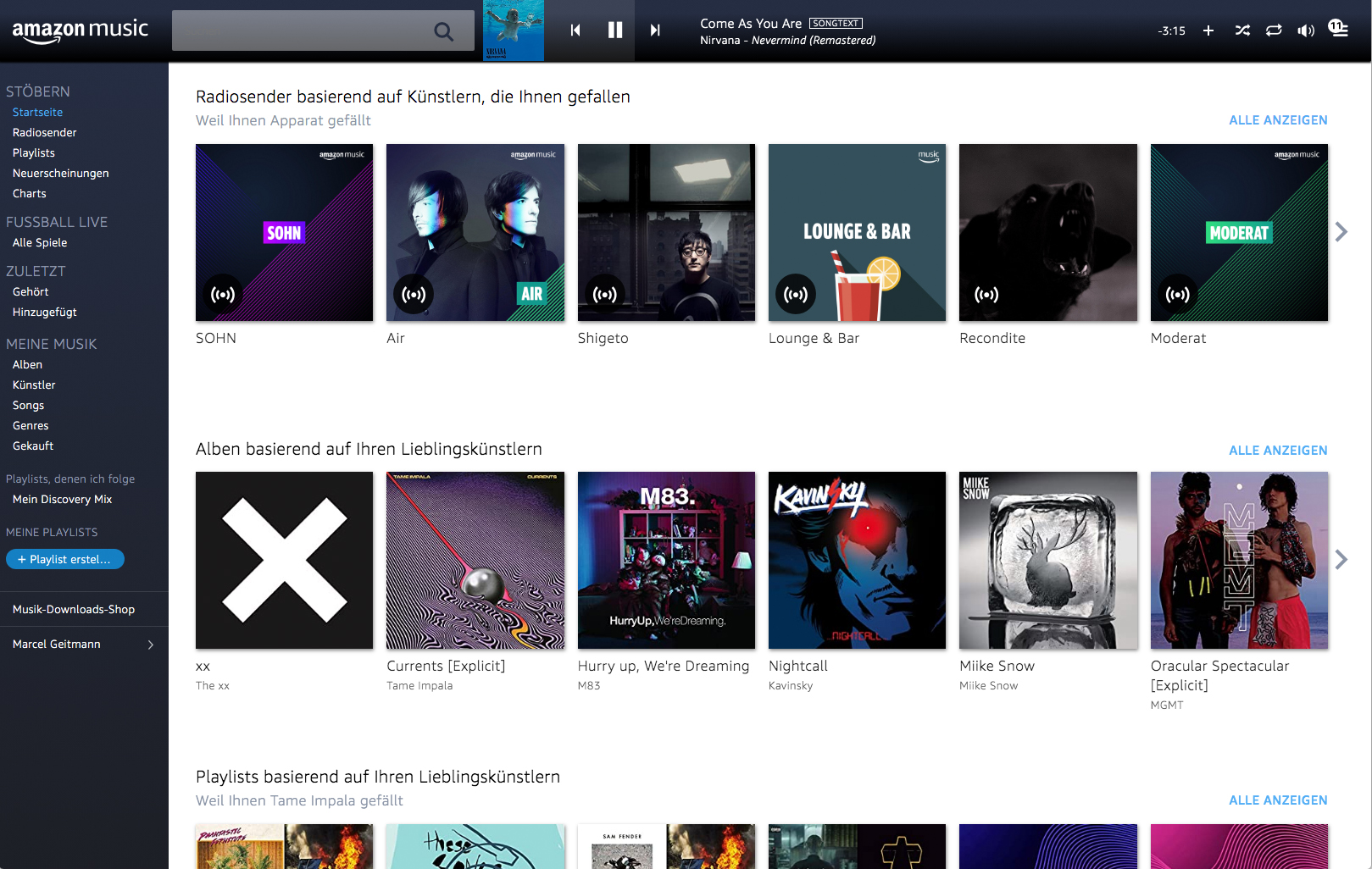Switch to the Radiosender section

(44, 132)
